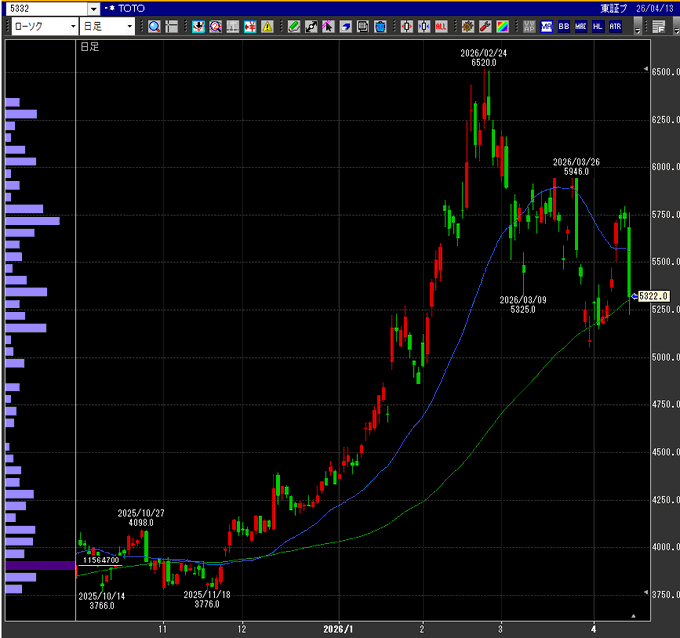Click the current price label 5322.0
The image size is (680, 638).
(654, 296)
